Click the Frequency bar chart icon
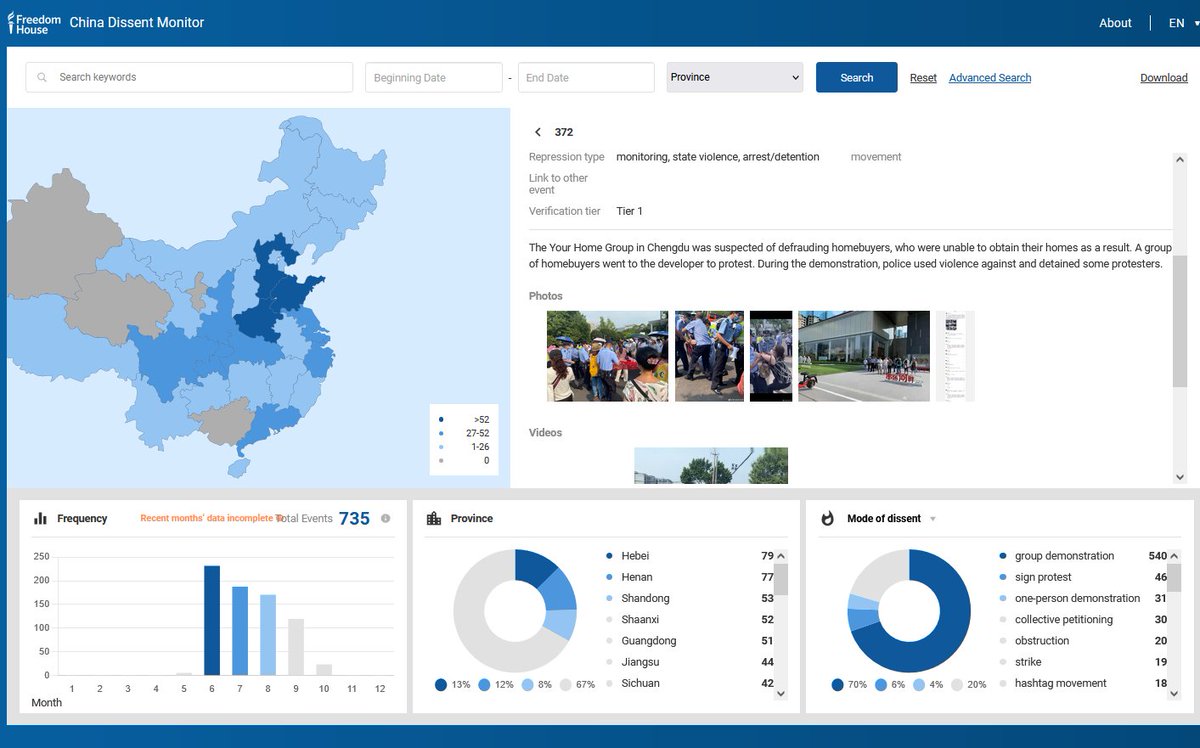This screenshot has width=1200, height=748. [41, 518]
